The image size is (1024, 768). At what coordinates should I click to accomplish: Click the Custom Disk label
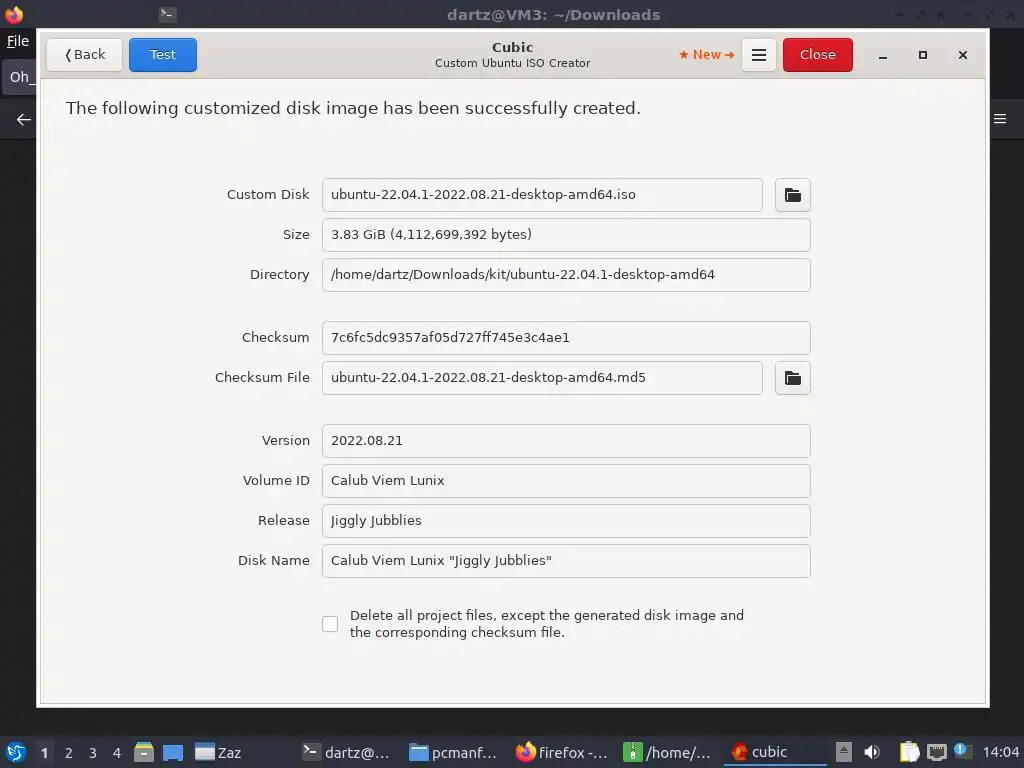pyautogui.click(x=268, y=195)
